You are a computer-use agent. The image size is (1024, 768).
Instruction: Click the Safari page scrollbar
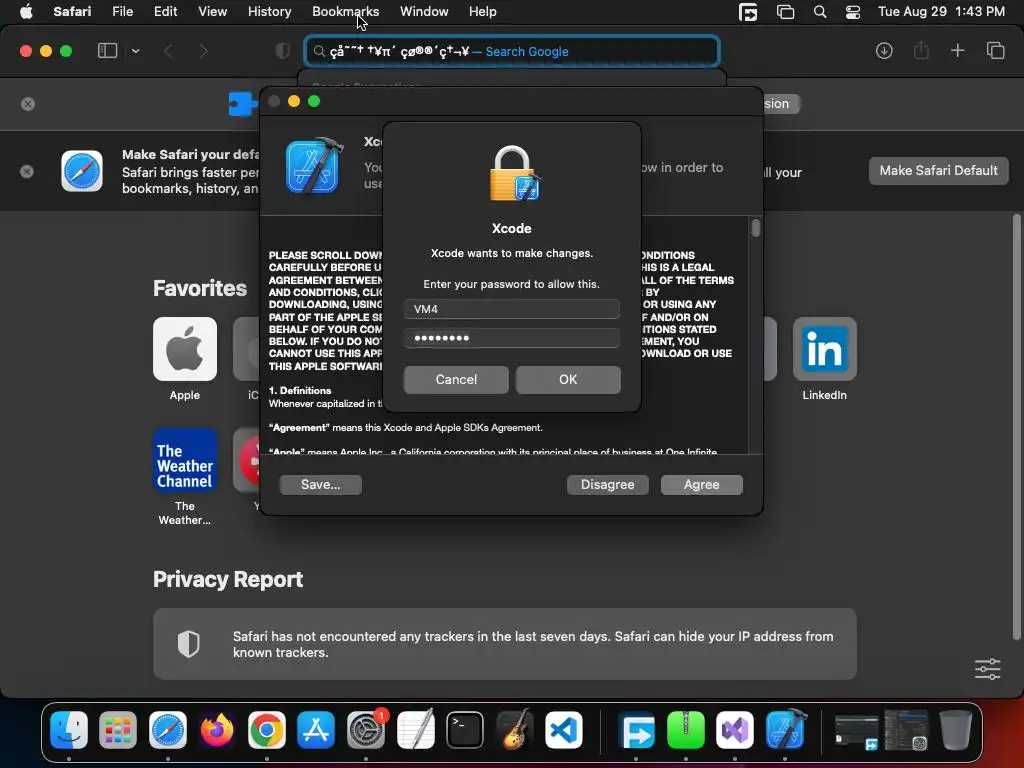(x=1016, y=427)
